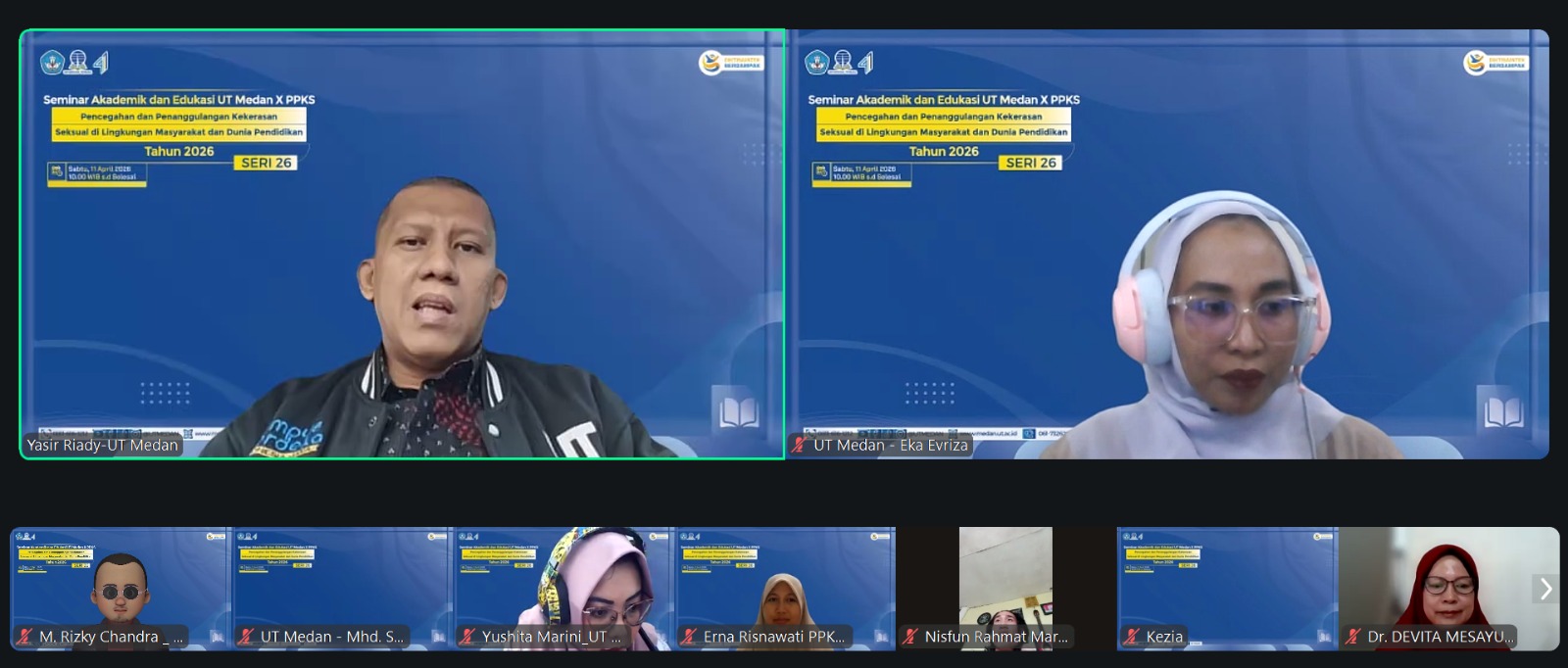Select Yushita Marini's video thumbnail
This screenshot has width=1568, height=668.
[563, 583]
